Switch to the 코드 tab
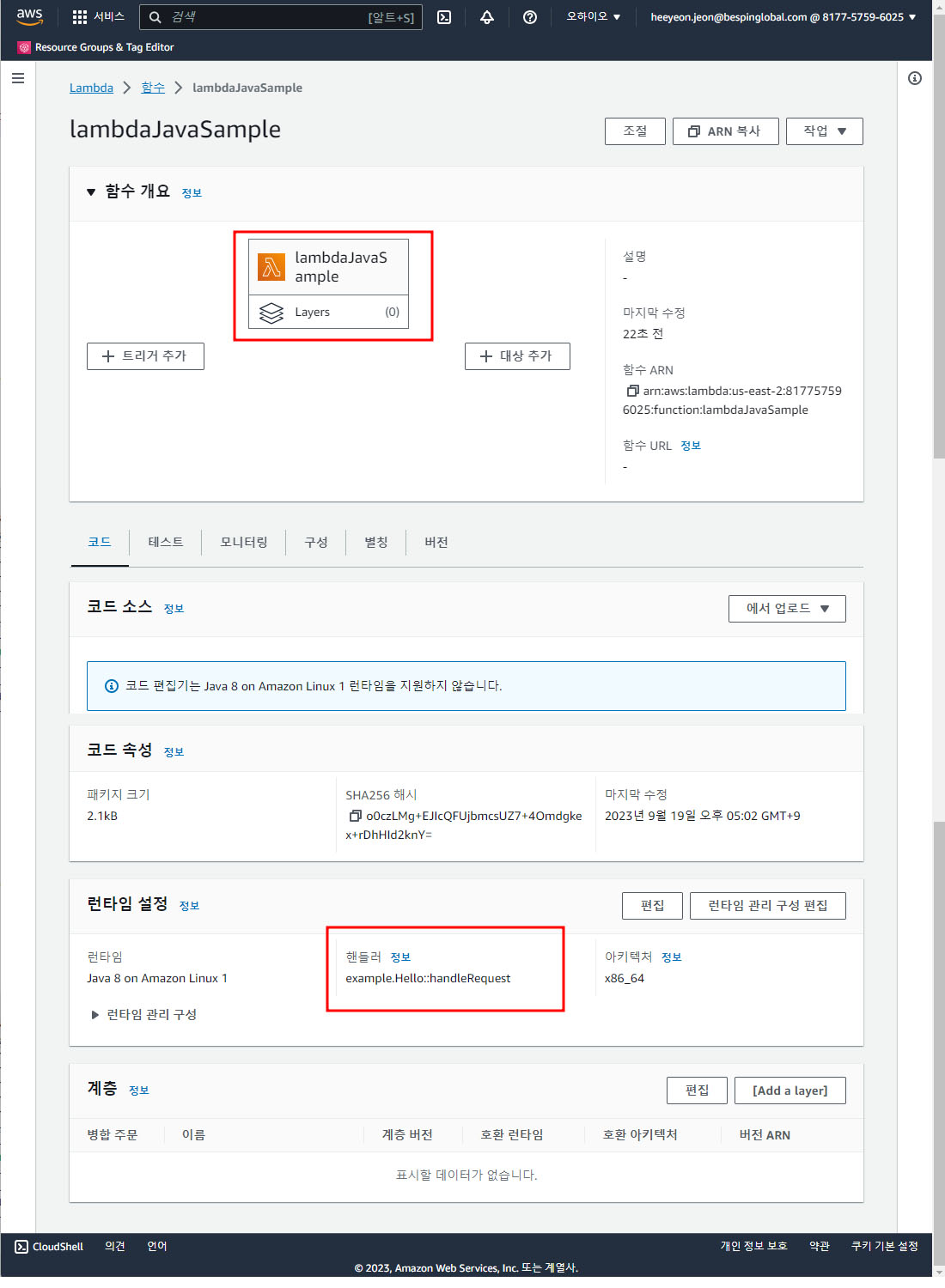This screenshot has height=1288, width=945. click(x=100, y=543)
